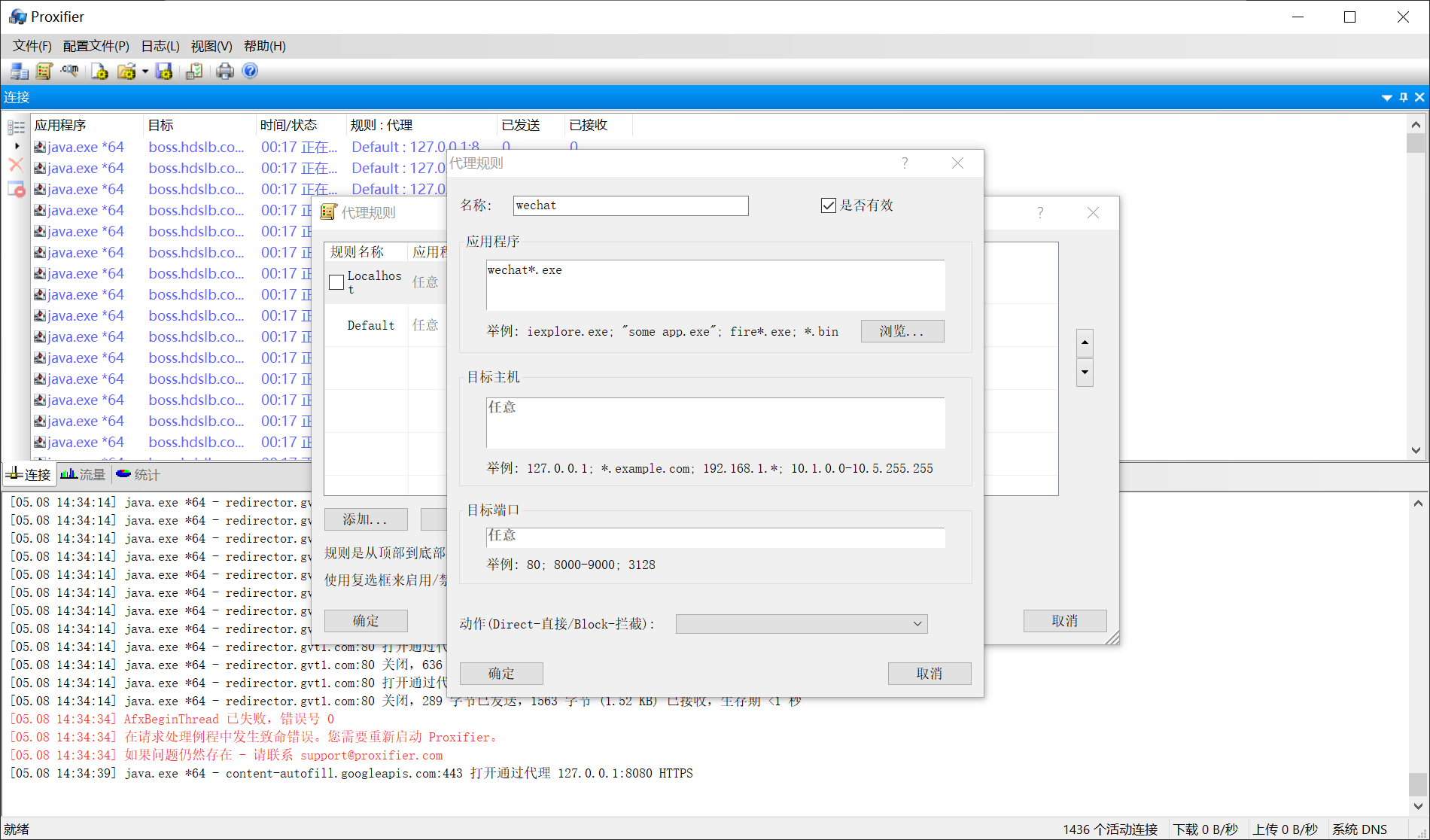Viewport: 1430px width, 840px height.
Task: Create a new profile with the document-gear icon
Action: point(99,71)
